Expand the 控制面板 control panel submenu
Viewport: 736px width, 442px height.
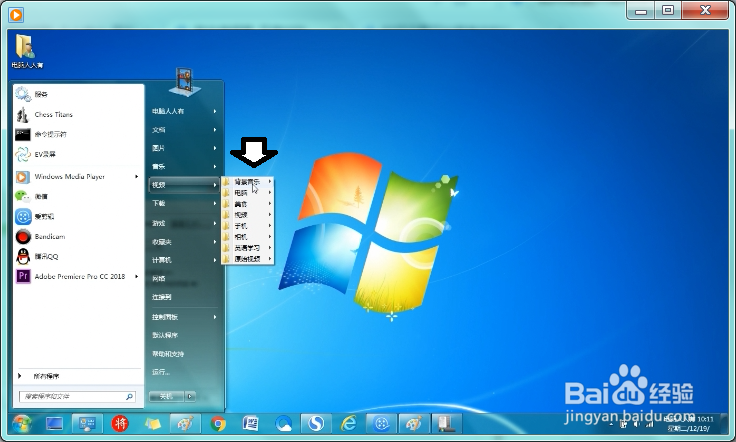pyautogui.click(x=184, y=317)
